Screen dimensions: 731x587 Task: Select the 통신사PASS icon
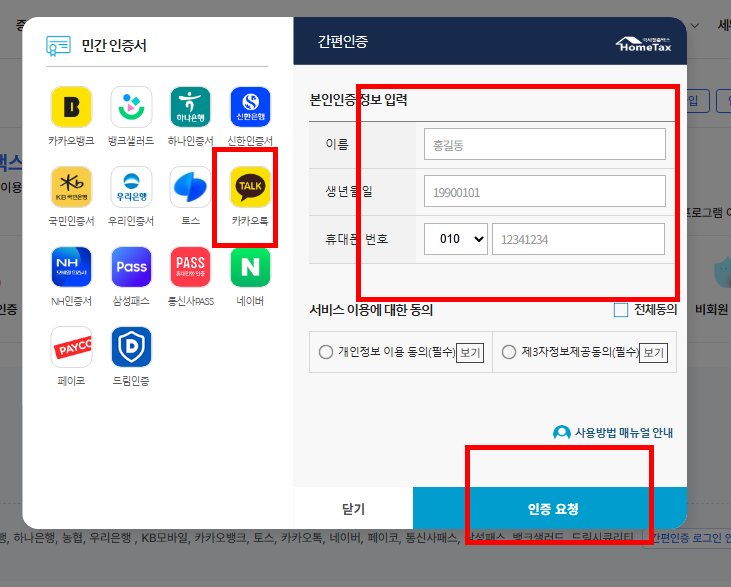190,267
